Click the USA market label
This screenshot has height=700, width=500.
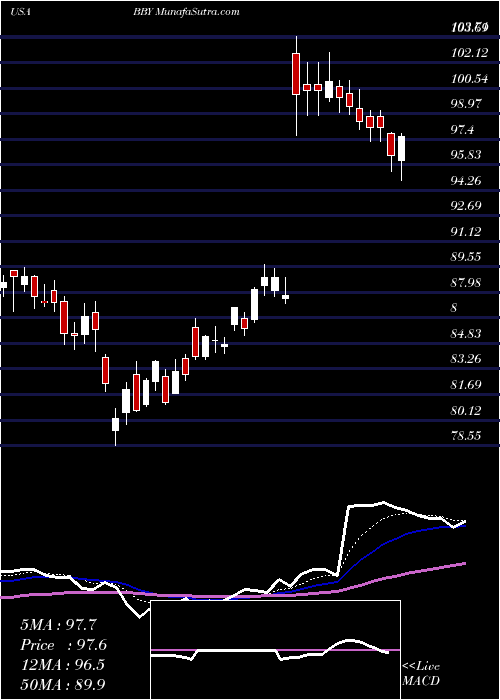(20, 12)
